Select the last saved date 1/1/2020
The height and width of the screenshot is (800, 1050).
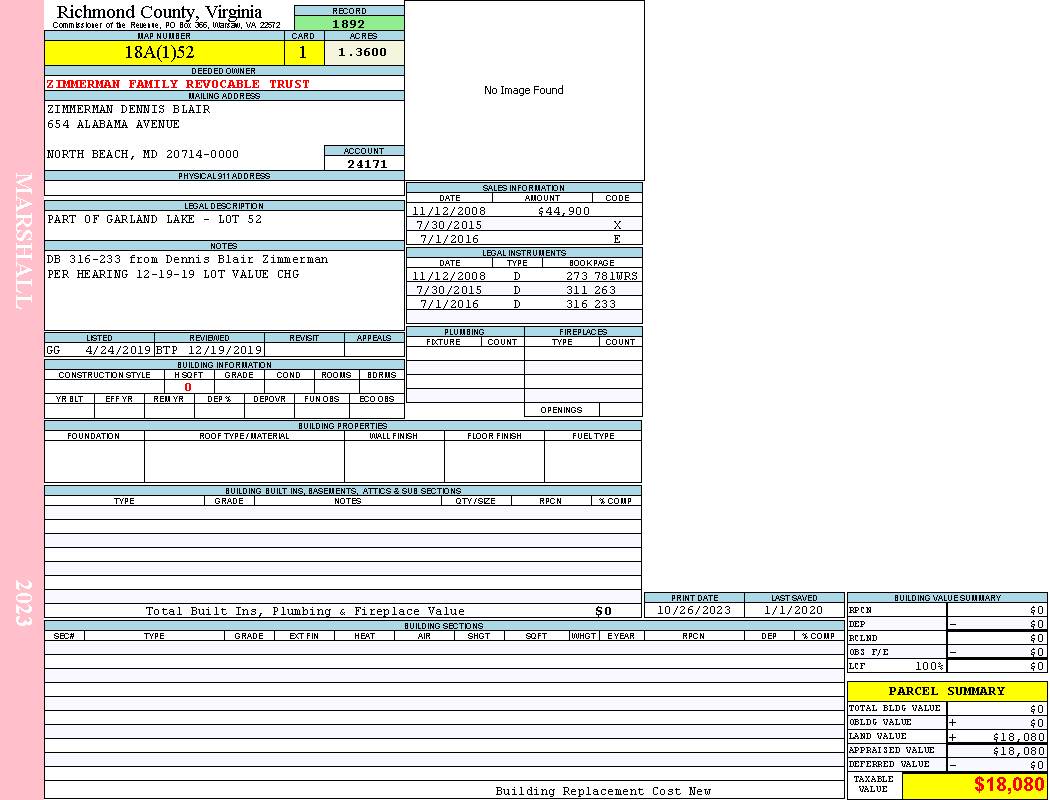point(793,610)
